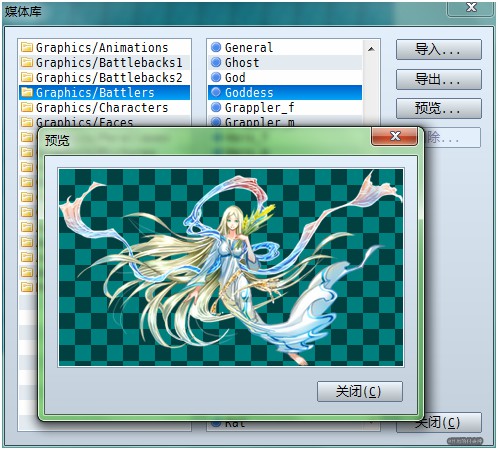
Task: Close the 预览 dialog with red X
Action: tap(395, 136)
